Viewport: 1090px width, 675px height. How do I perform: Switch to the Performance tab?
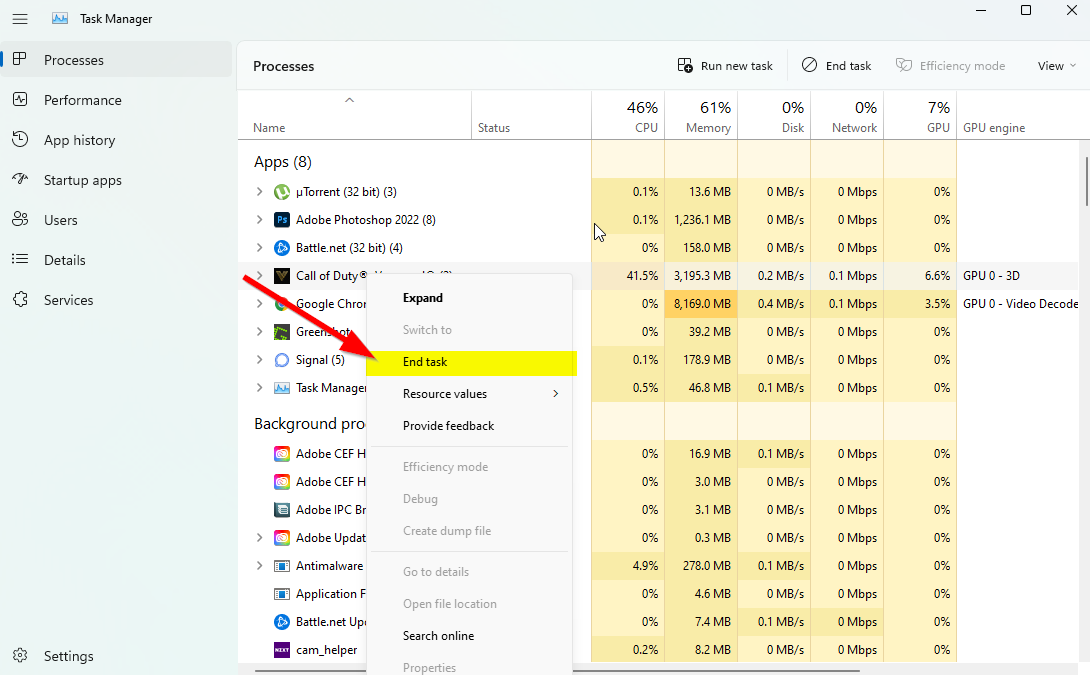point(82,100)
